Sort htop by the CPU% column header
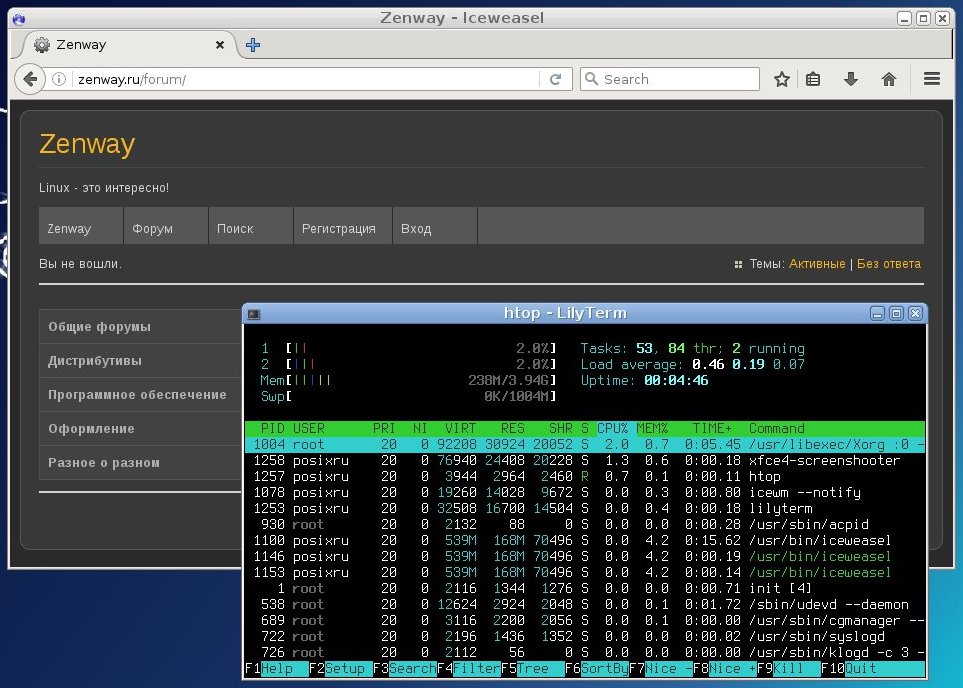This screenshot has width=963, height=688. (612, 428)
